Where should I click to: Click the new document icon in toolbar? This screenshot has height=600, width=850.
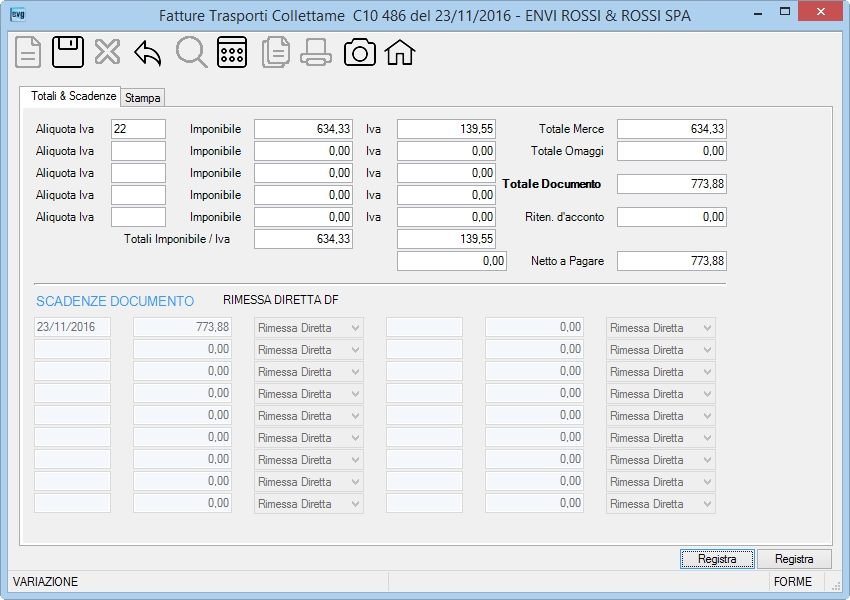(x=28, y=53)
